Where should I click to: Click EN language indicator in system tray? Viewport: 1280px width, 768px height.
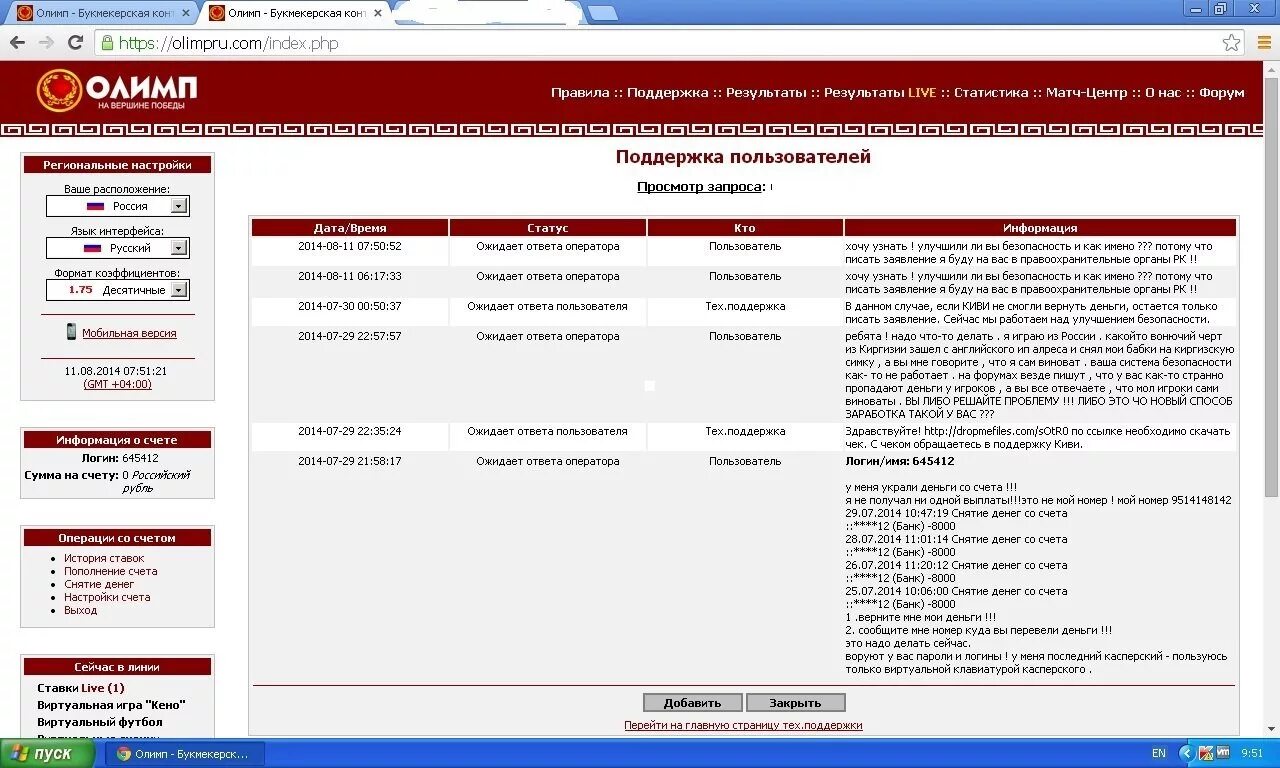[x=1158, y=753]
